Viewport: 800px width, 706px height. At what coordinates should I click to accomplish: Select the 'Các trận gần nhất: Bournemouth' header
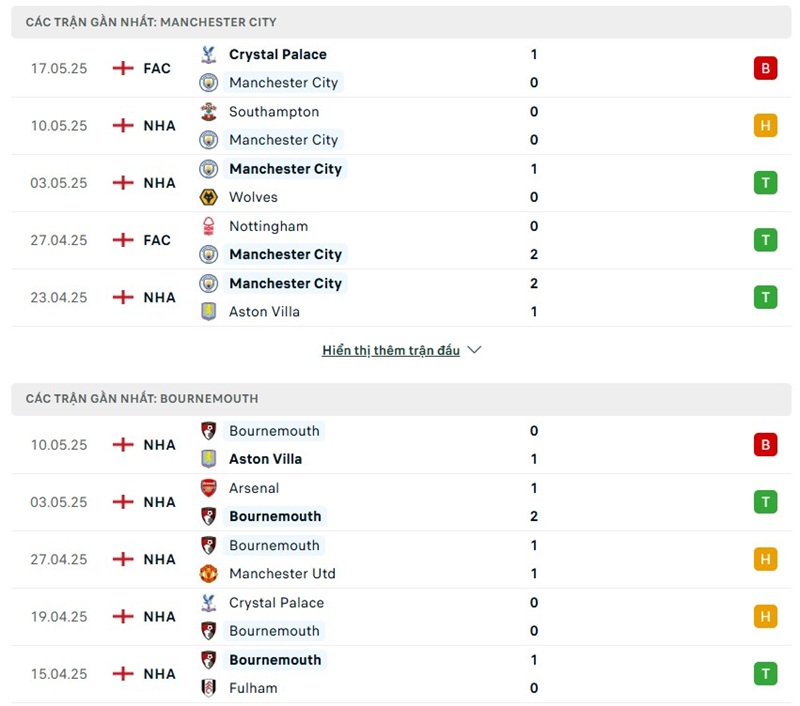pyautogui.click(x=142, y=398)
